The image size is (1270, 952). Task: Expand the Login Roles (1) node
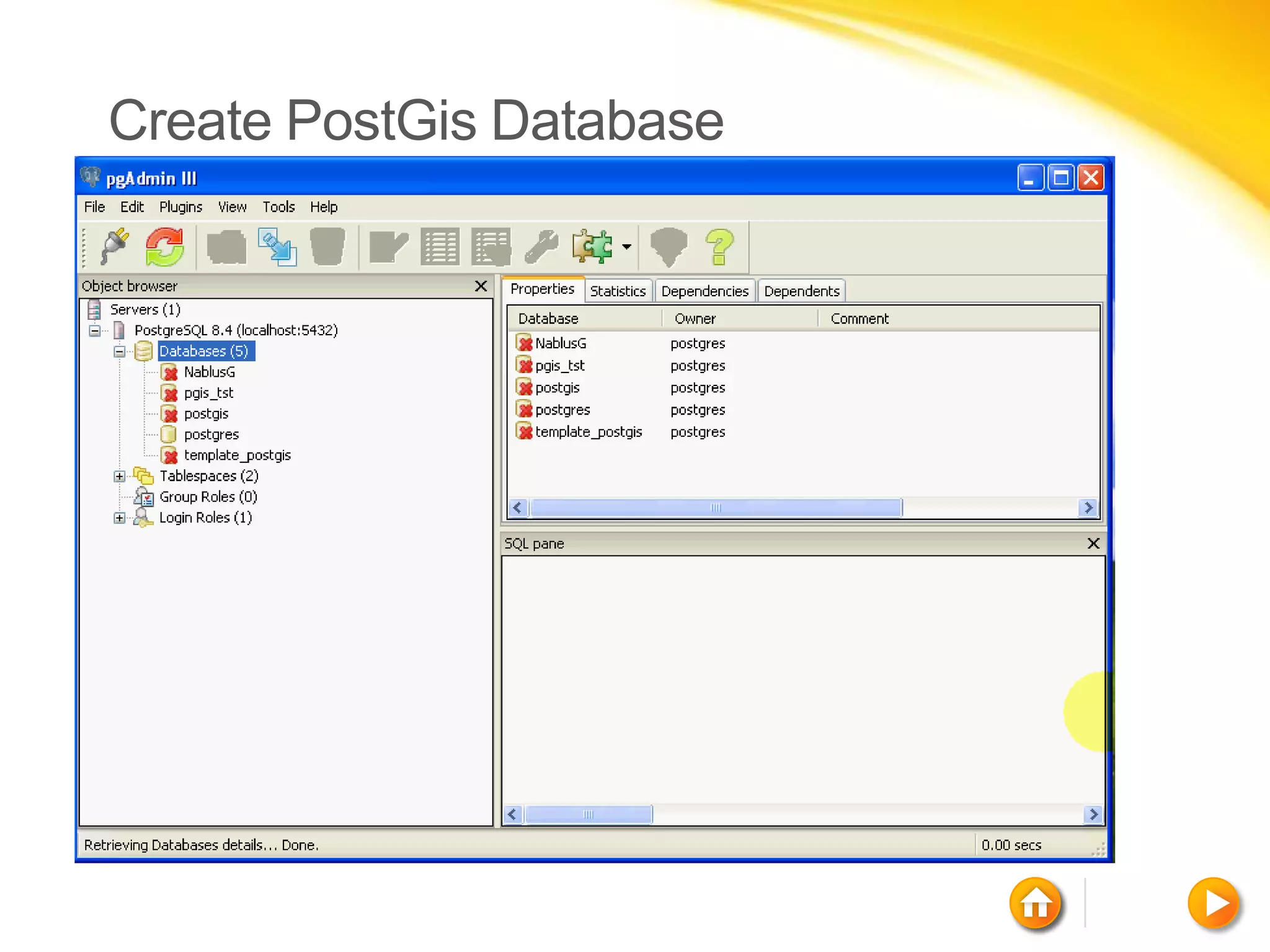(120, 518)
